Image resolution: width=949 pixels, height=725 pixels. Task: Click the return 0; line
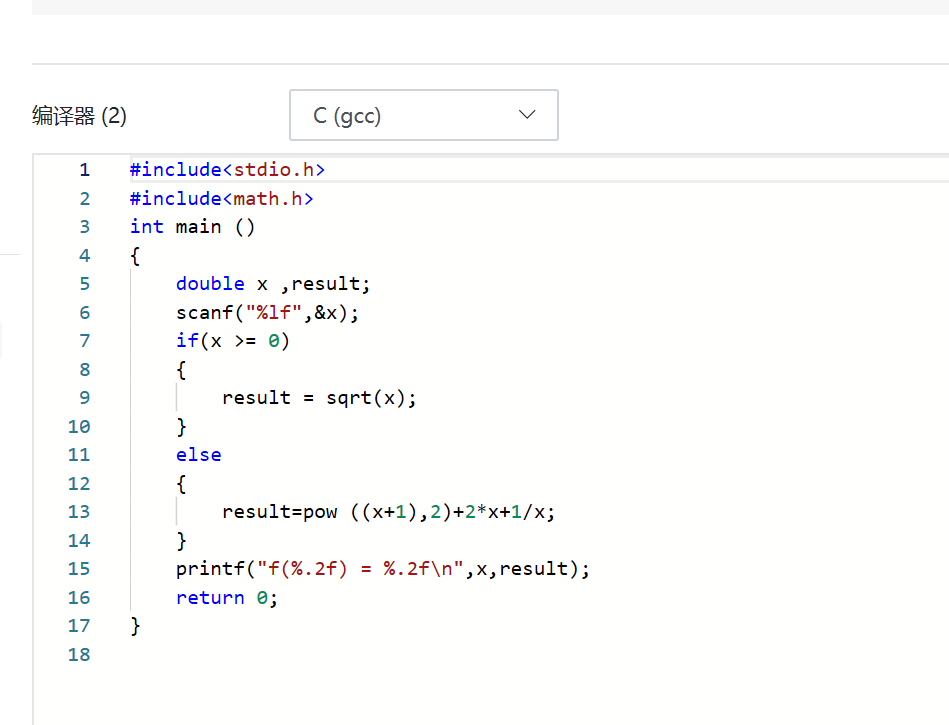coord(227,598)
